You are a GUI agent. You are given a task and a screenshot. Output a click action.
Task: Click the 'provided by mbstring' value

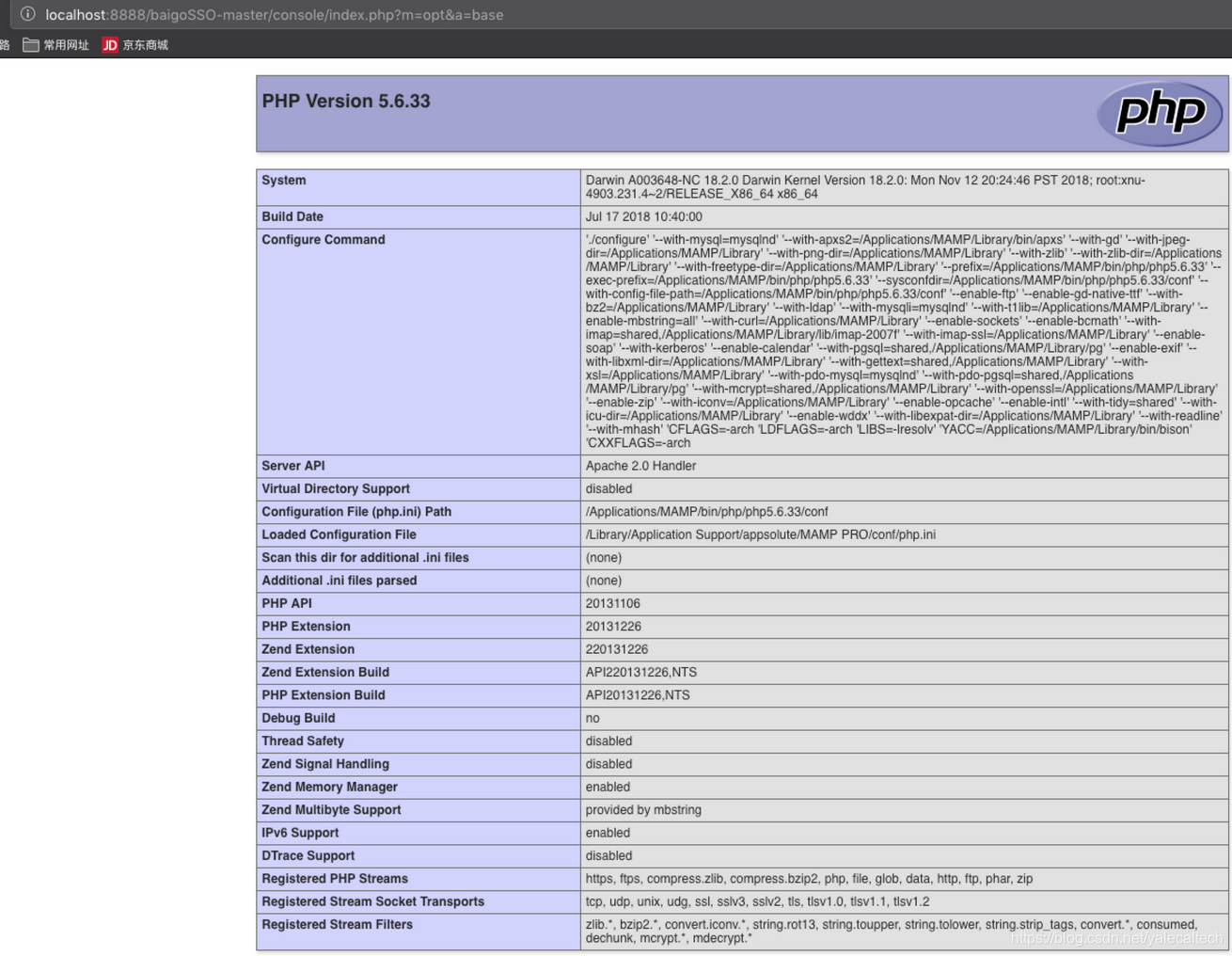pyautogui.click(x=643, y=810)
